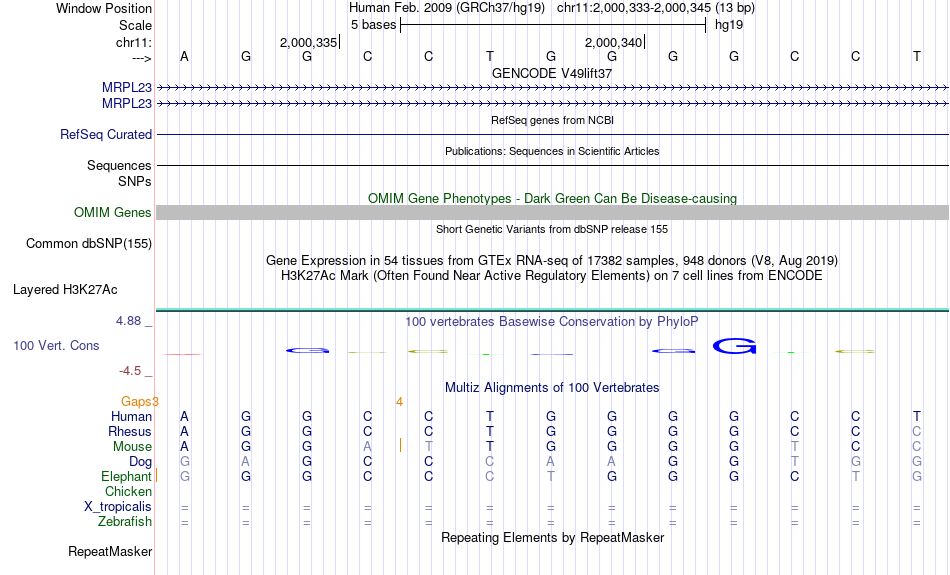Click the -4.5 lower scale value
The height and width of the screenshot is (575, 950).
pos(130,371)
